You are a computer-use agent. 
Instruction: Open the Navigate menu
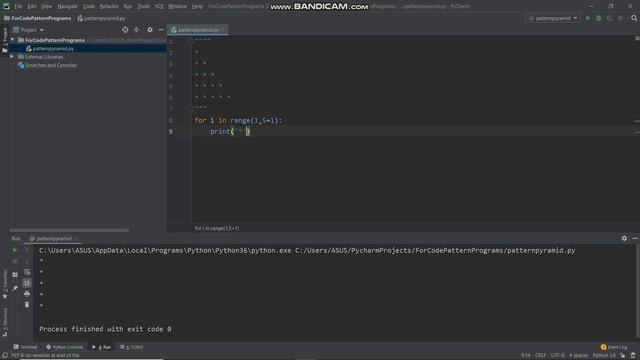[x=67, y=7]
